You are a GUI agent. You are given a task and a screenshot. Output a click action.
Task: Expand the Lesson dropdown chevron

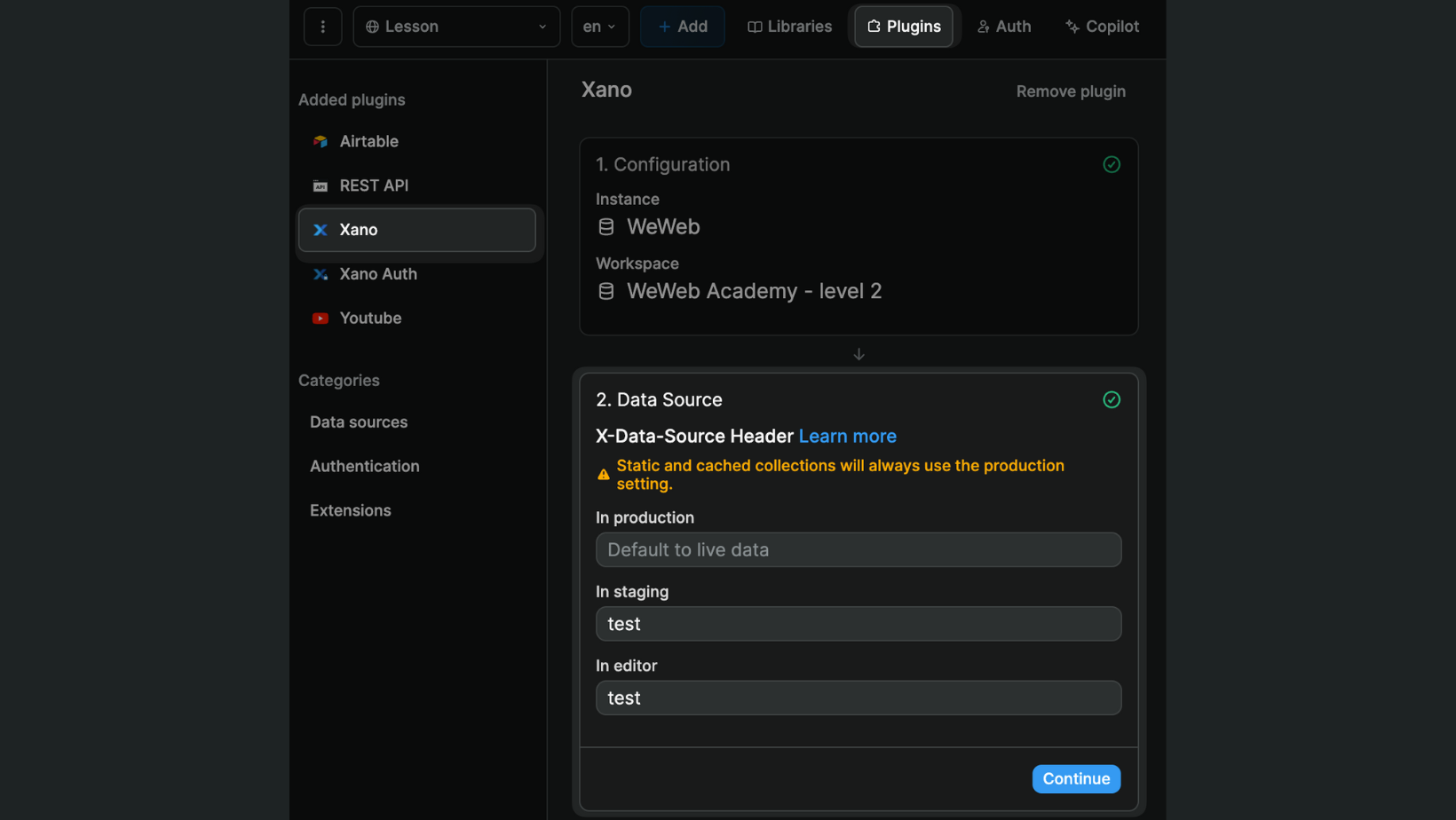click(542, 27)
